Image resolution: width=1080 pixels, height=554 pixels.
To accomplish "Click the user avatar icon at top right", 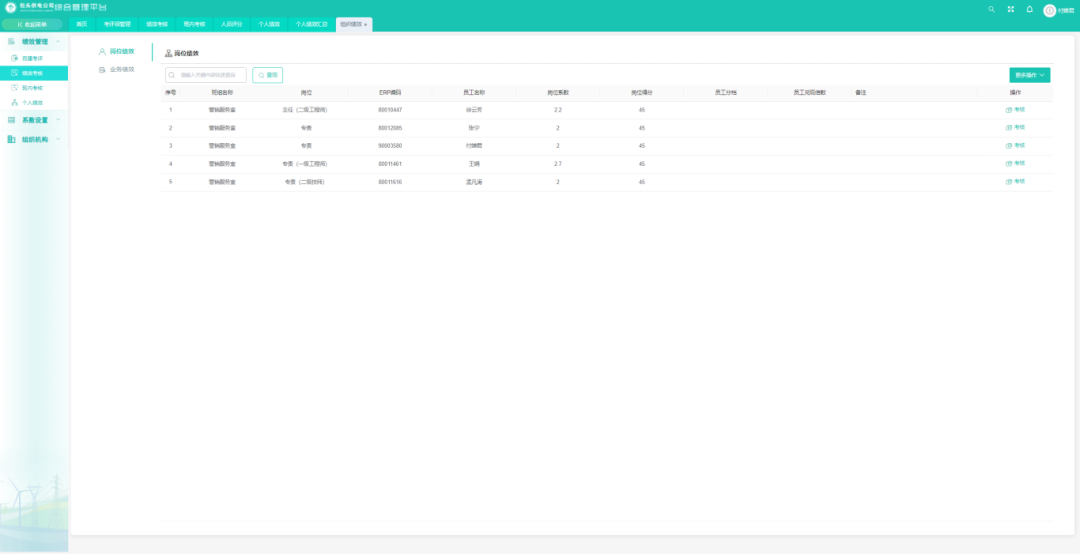I will point(1049,10).
